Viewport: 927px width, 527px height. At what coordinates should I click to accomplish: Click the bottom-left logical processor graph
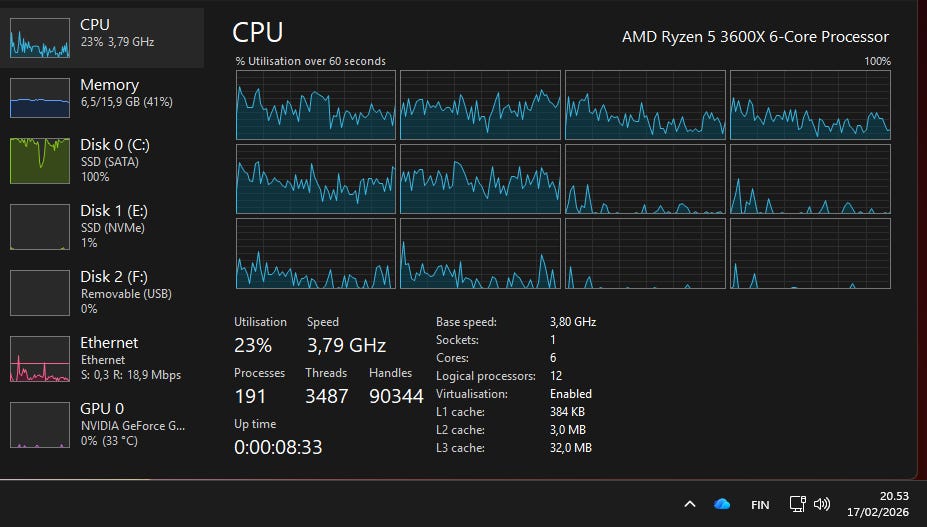pyautogui.click(x=316, y=253)
